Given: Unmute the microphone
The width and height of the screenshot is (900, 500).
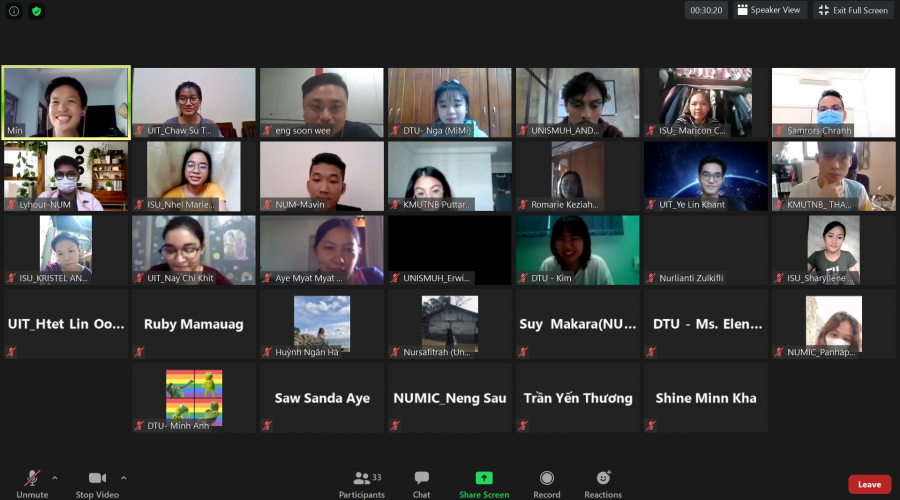Looking at the screenshot, I should coord(32,479).
